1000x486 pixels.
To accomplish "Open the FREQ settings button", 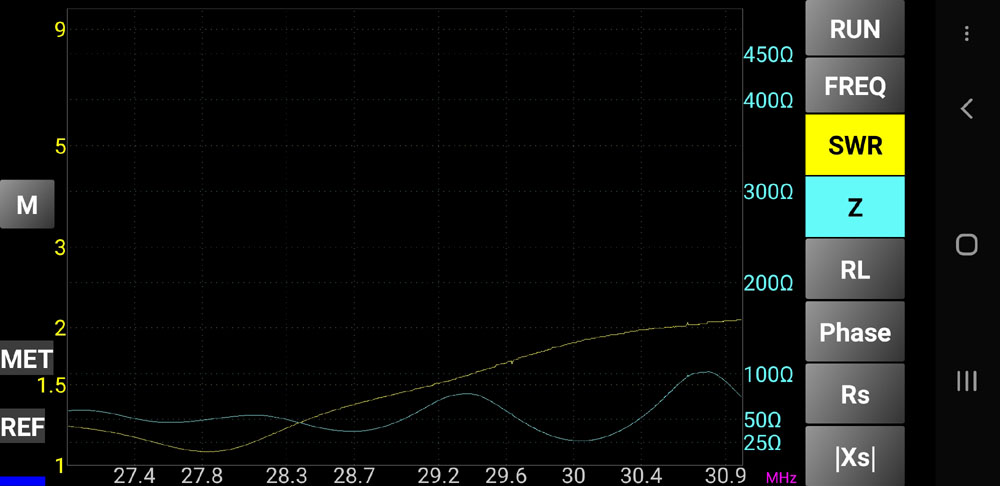I will 855,85.
